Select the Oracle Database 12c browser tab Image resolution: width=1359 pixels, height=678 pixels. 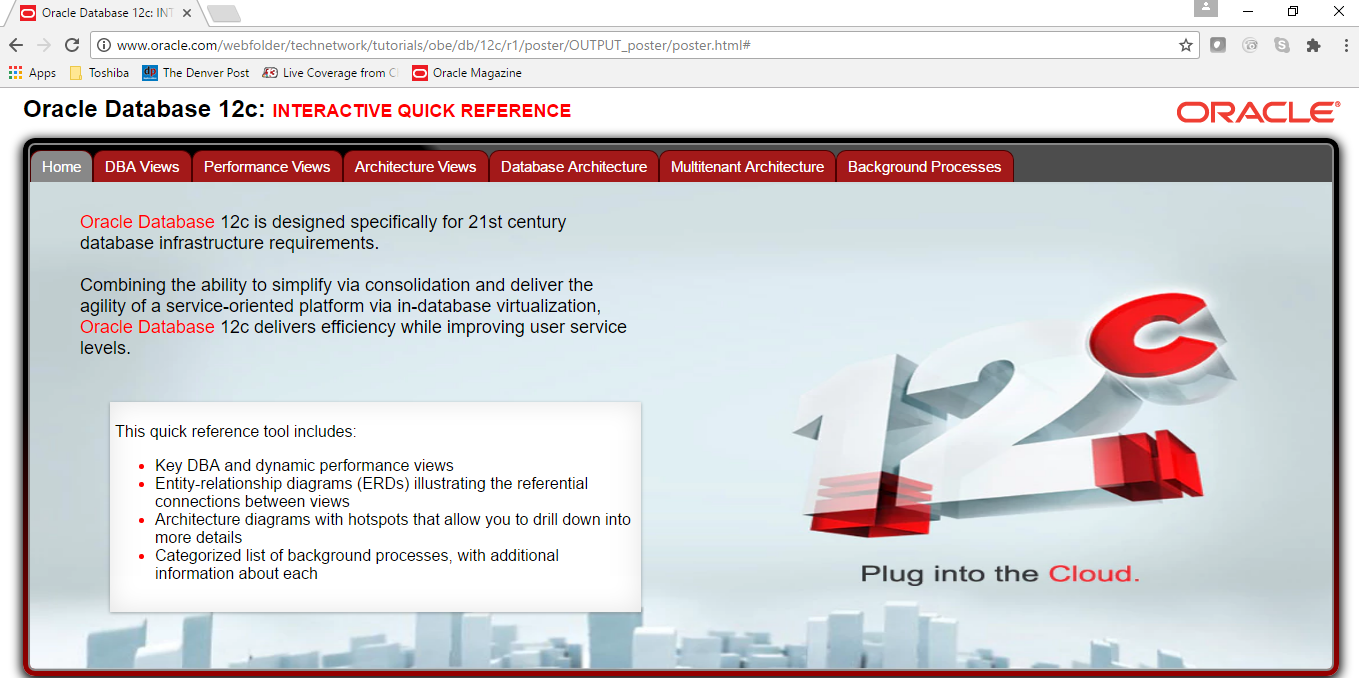(x=106, y=13)
